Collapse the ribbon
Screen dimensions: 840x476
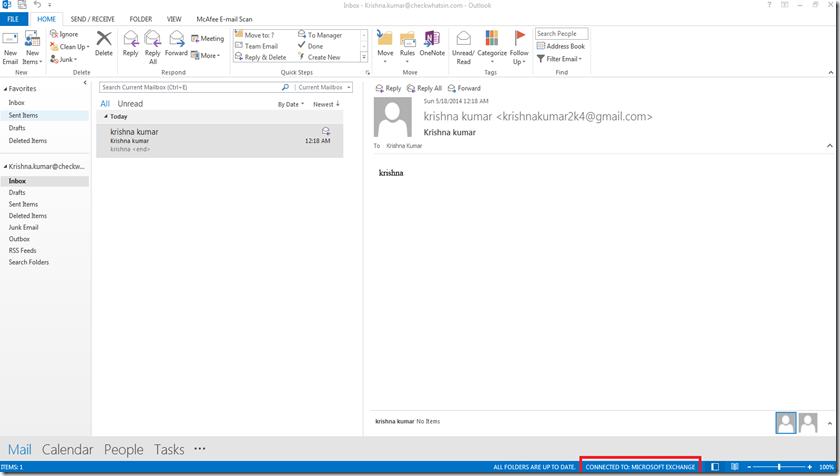[831, 72]
